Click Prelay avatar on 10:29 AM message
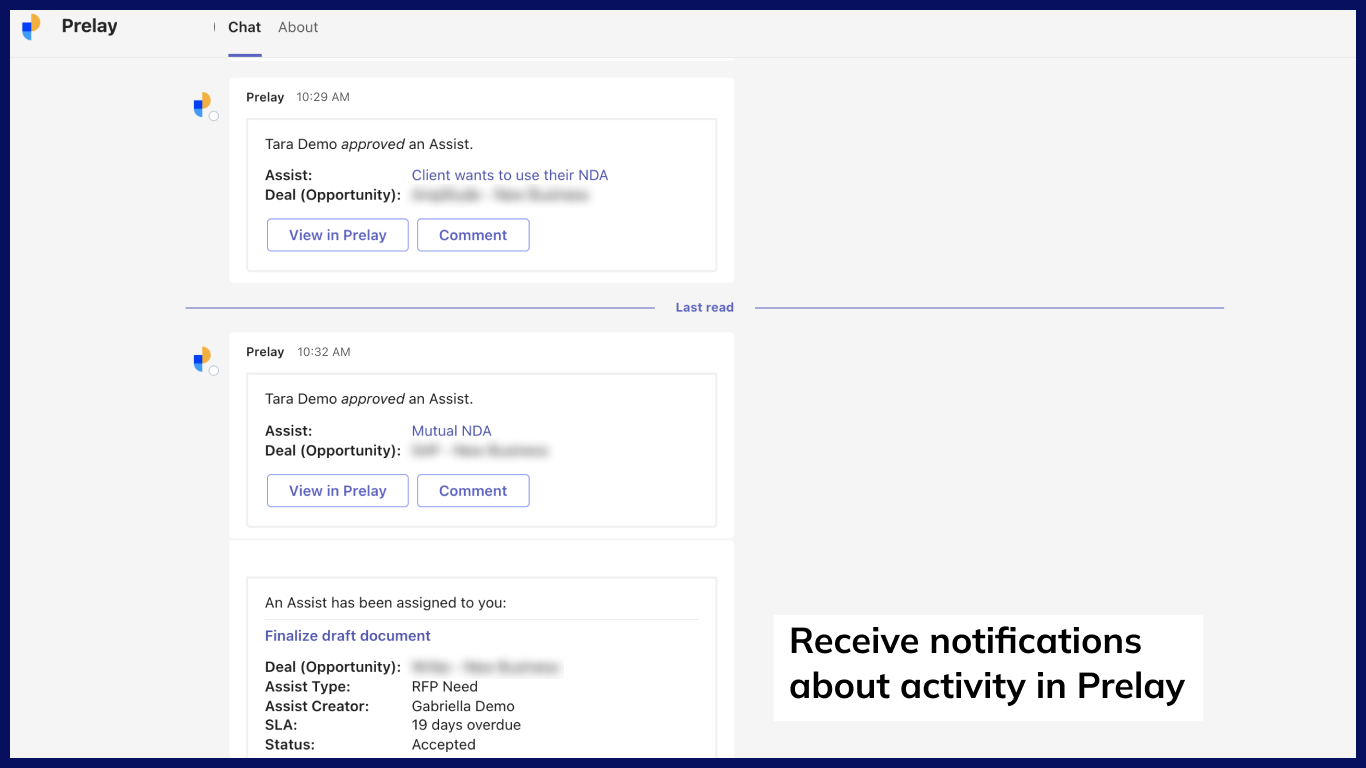The width and height of the screenshot is (1366, 768). 203,105
